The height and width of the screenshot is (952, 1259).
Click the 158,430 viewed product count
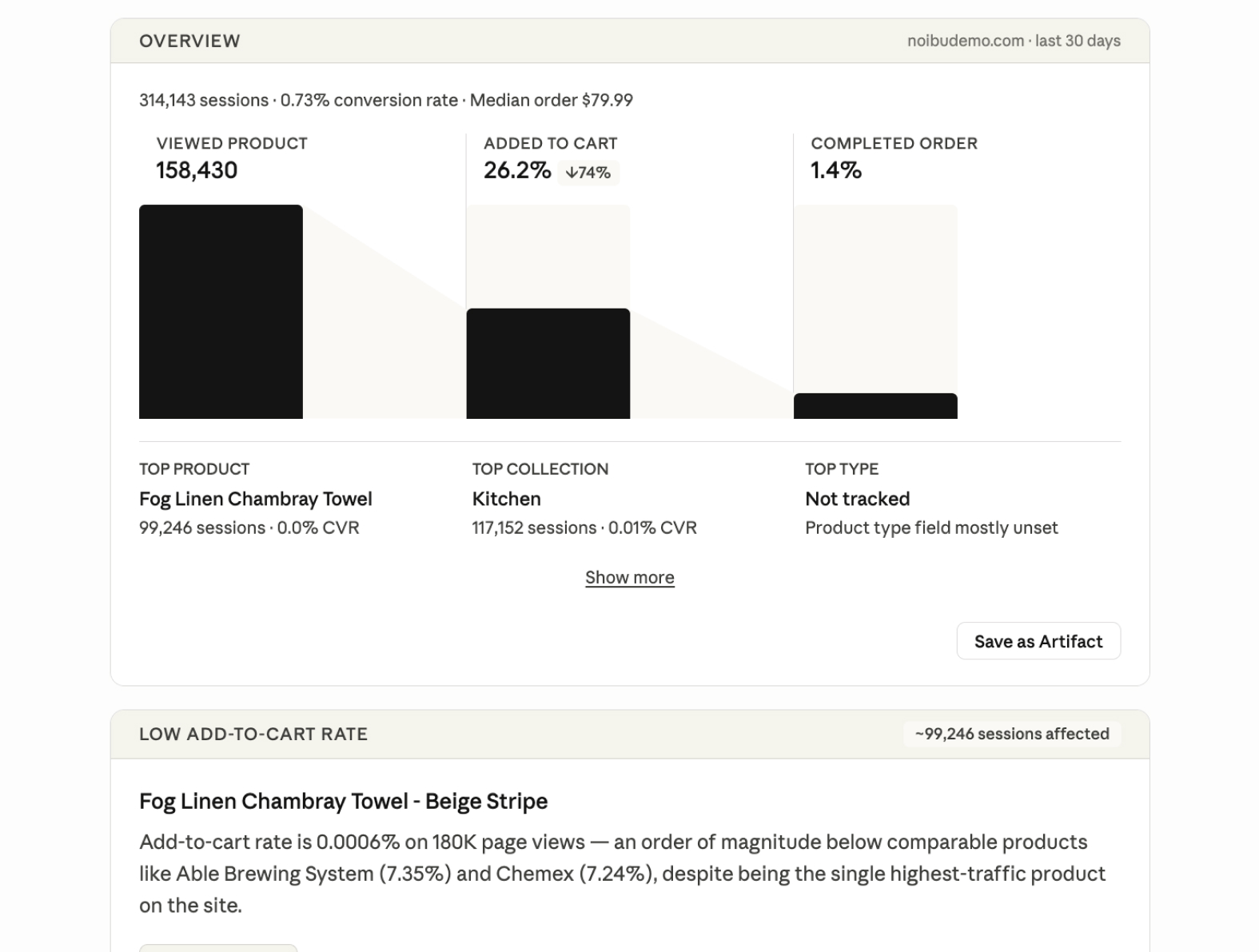coord(197,170)
